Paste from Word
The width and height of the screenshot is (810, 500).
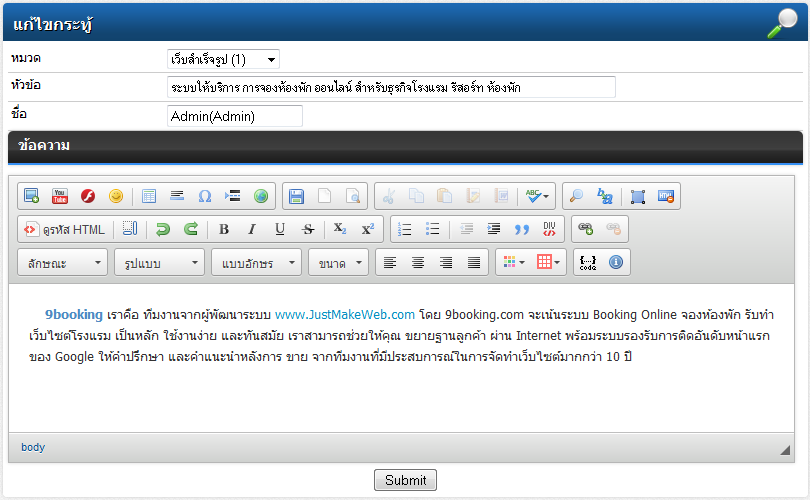pyautogui.click(x=501, y=196)
